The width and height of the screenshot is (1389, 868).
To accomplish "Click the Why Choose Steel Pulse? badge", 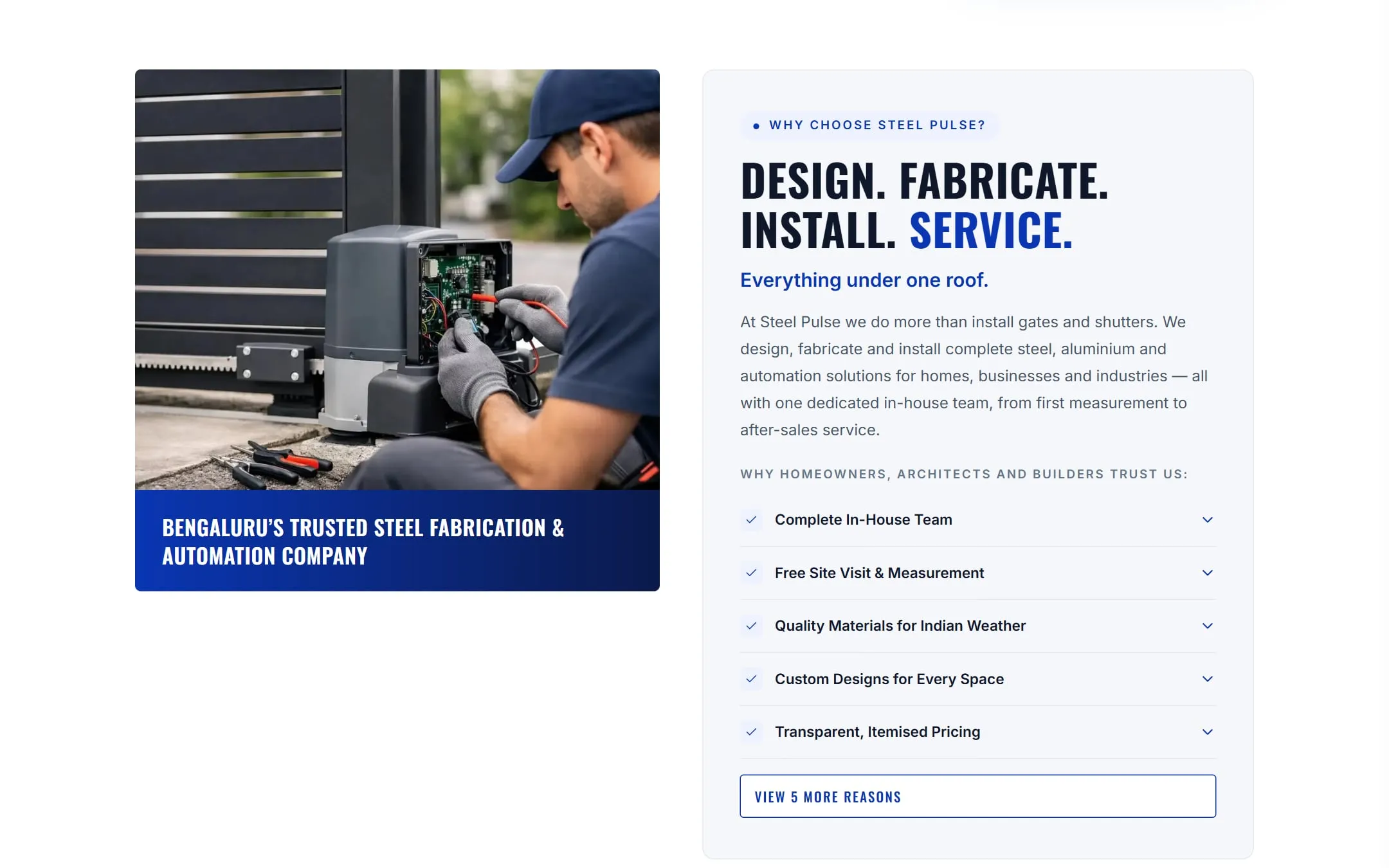I will (x=869, y=125).
